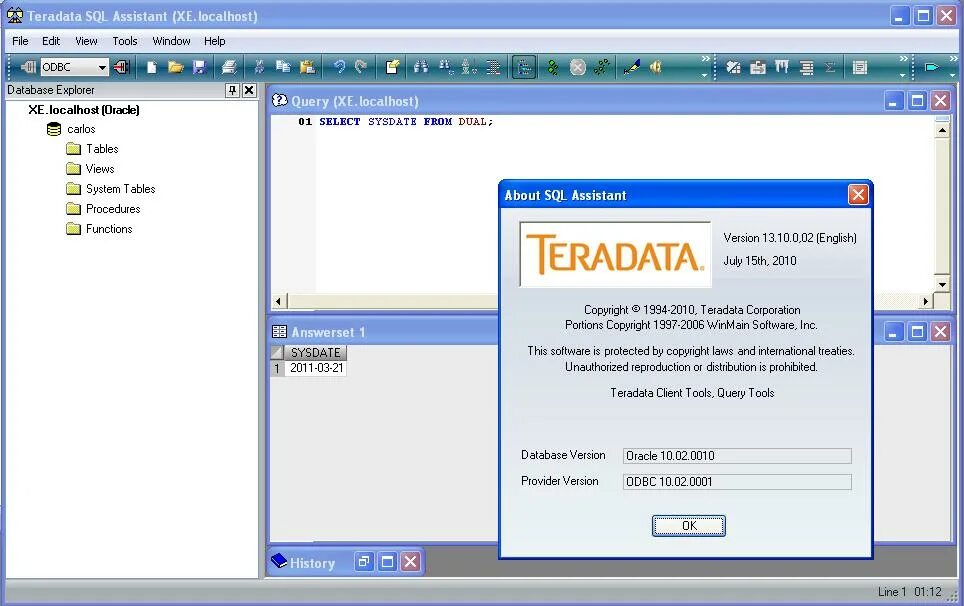Redo action with grey arrow icon
964x606 pixels.
point(361,67)
